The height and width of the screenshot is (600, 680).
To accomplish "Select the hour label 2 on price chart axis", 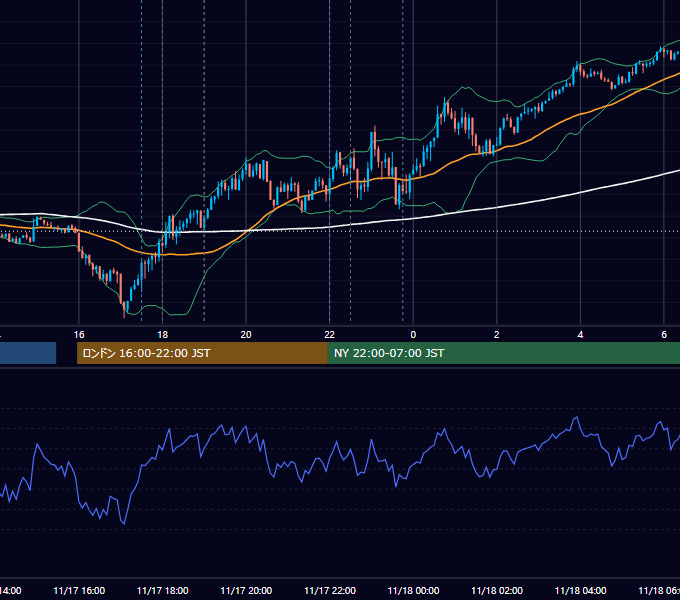I will click(x=497, y=335).
